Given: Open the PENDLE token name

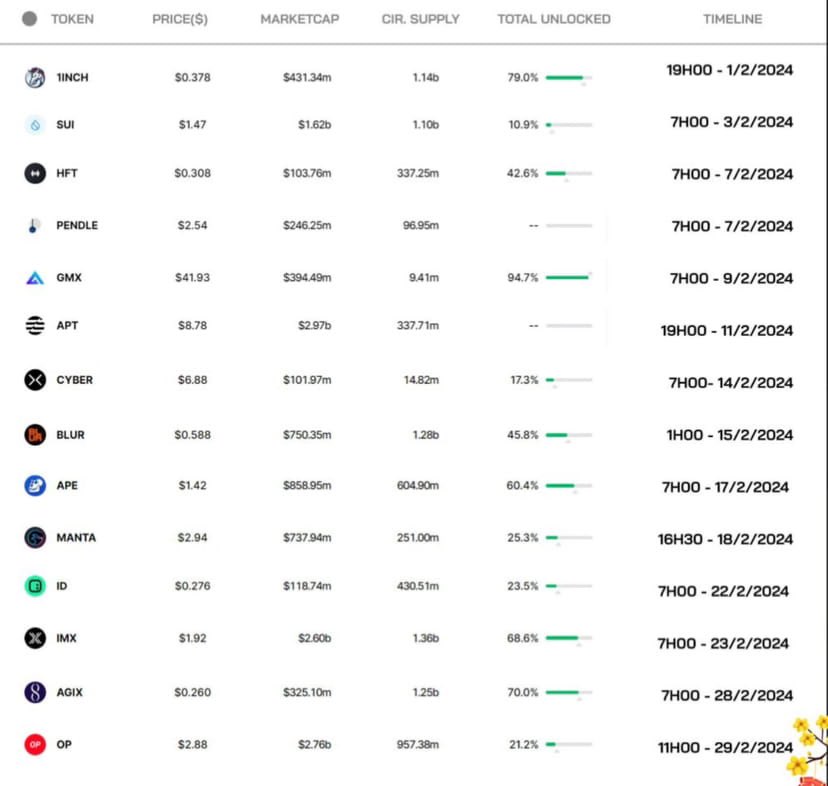Looking at the screenshot, I should [x=77, y=226].
